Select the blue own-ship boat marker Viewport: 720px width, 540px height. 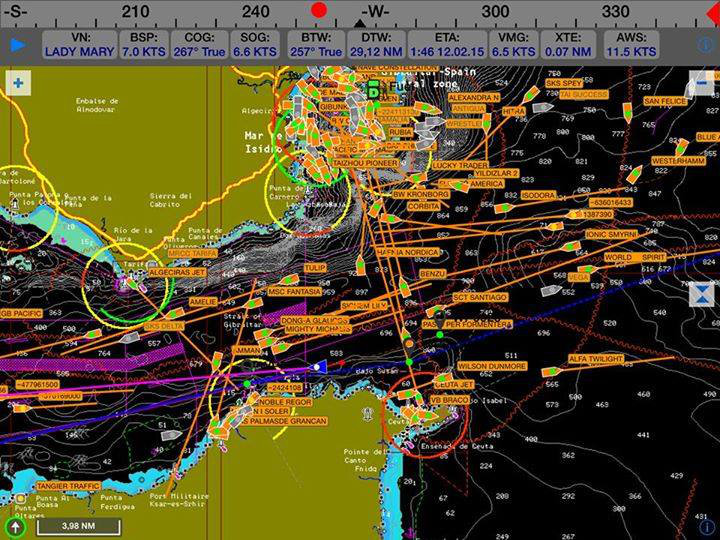(318, 366)
